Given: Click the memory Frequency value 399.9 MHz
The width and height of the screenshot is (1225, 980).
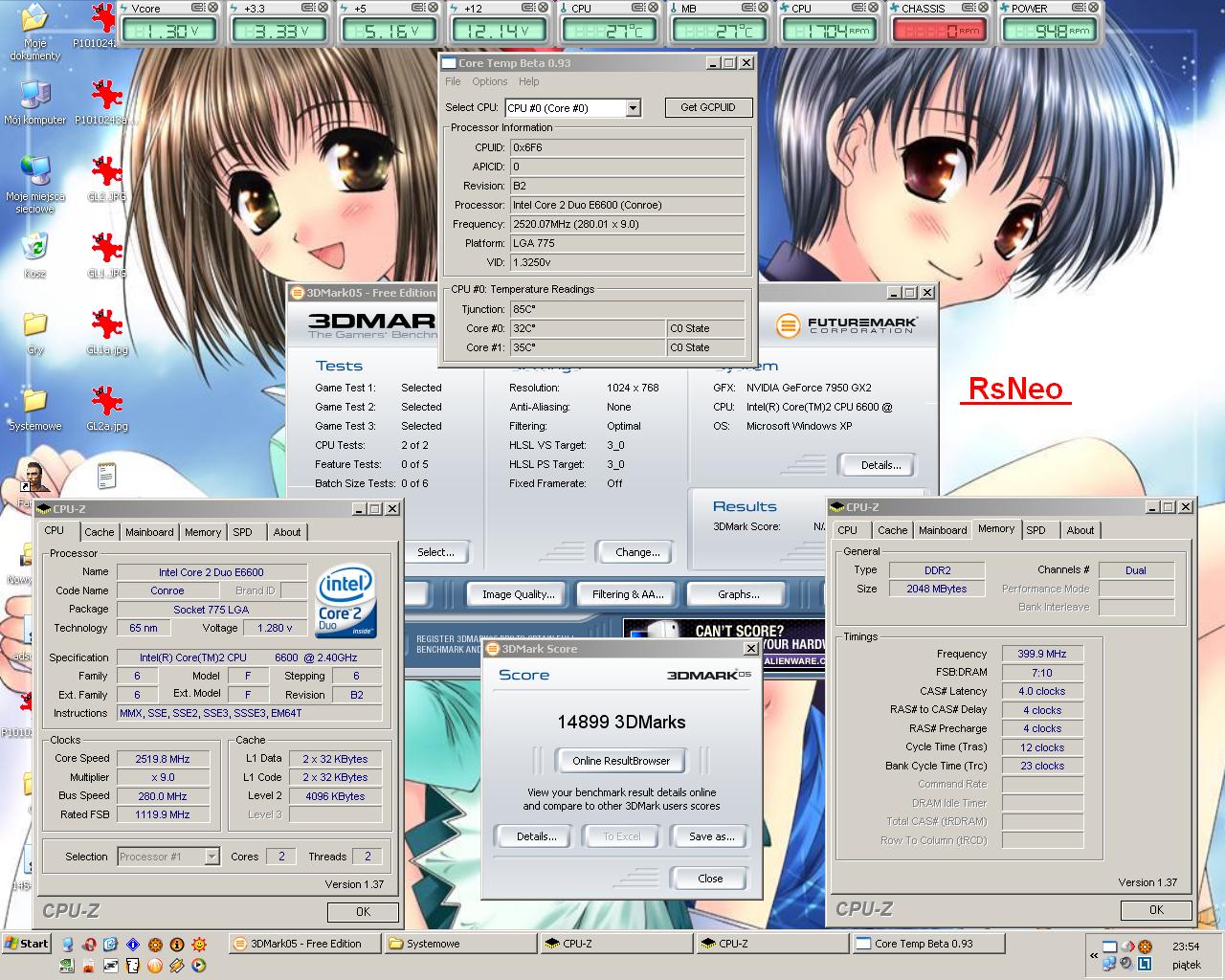Looking at the screenshot, I should [1042, 654].
